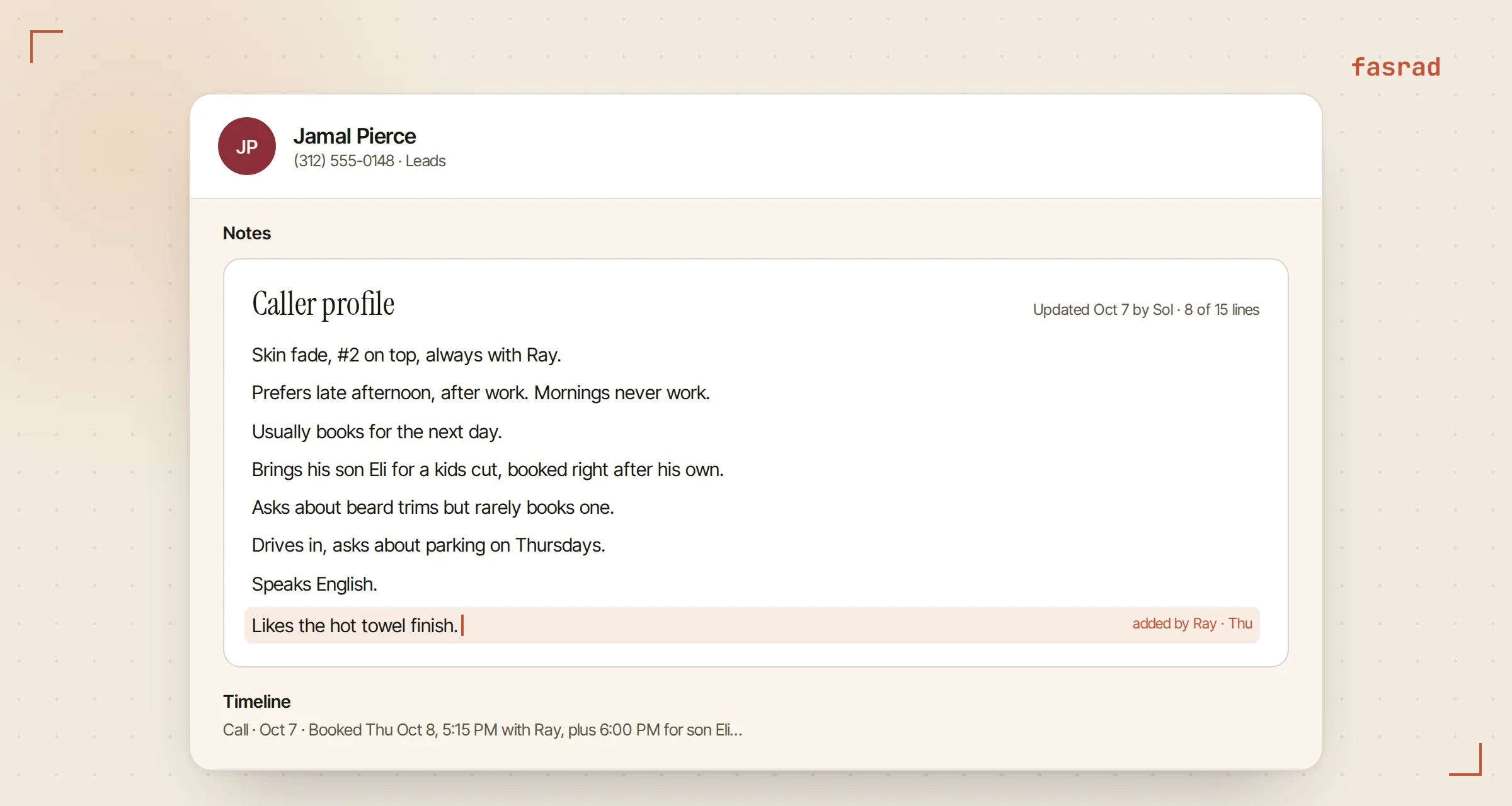The width and height of the screenshot is (1512, 806).
Task: Click the 'Drives in, asks about parking' line
Action: pos(428,545)
